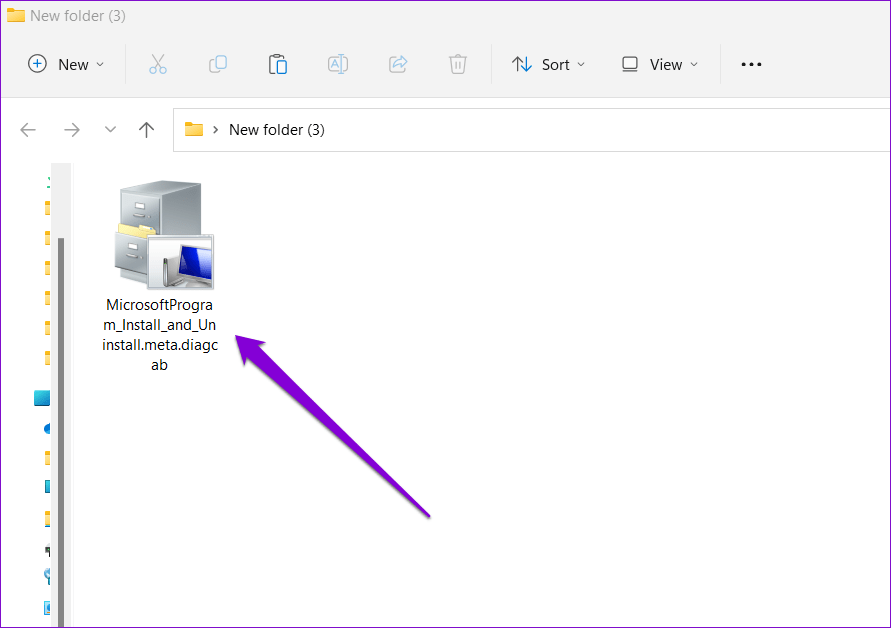Click the Delete trash can icon
This screenshot has width=891, height=628.
458,64
